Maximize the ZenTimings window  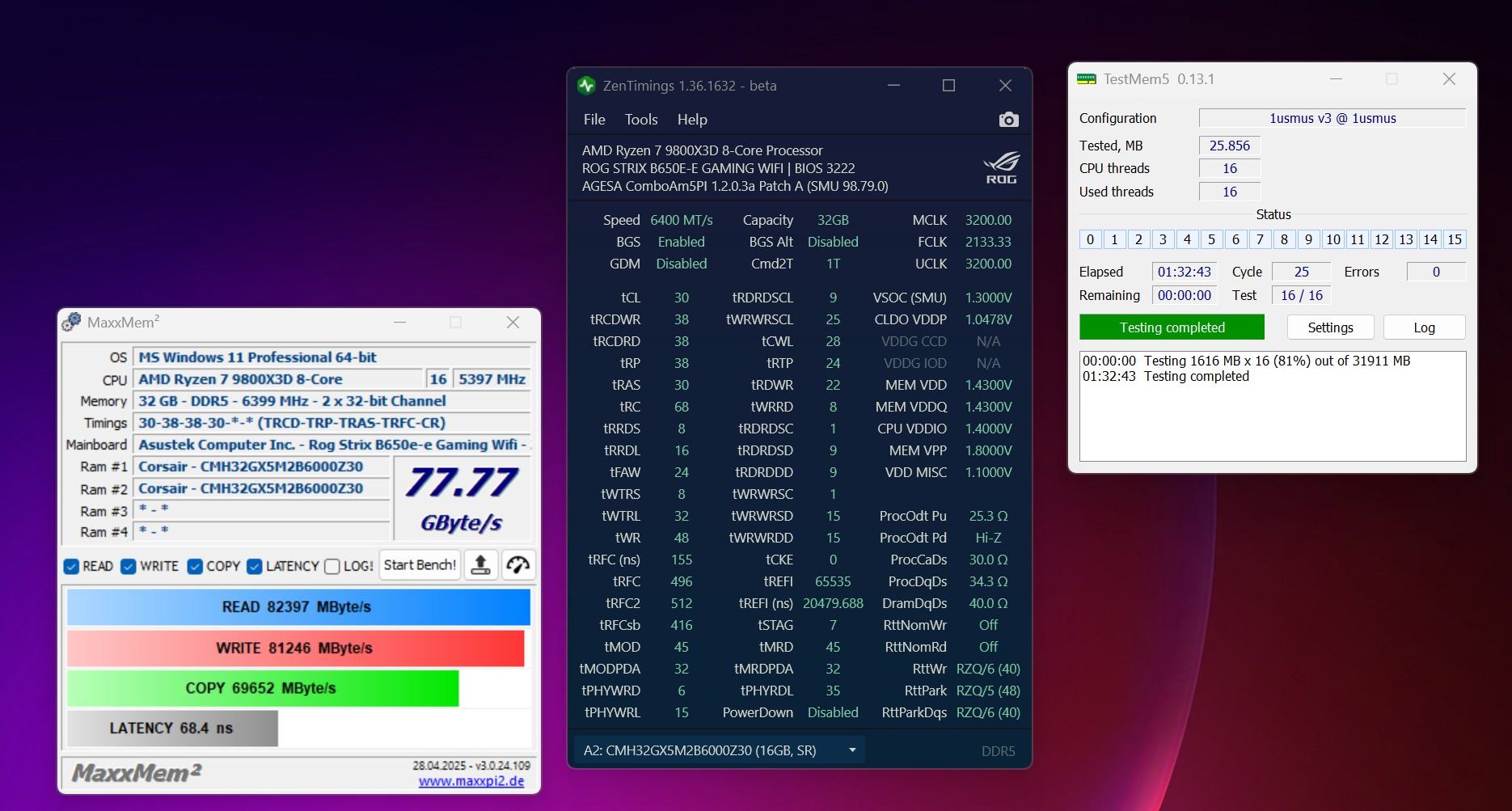pyautogui.click(x=949, y=85)
